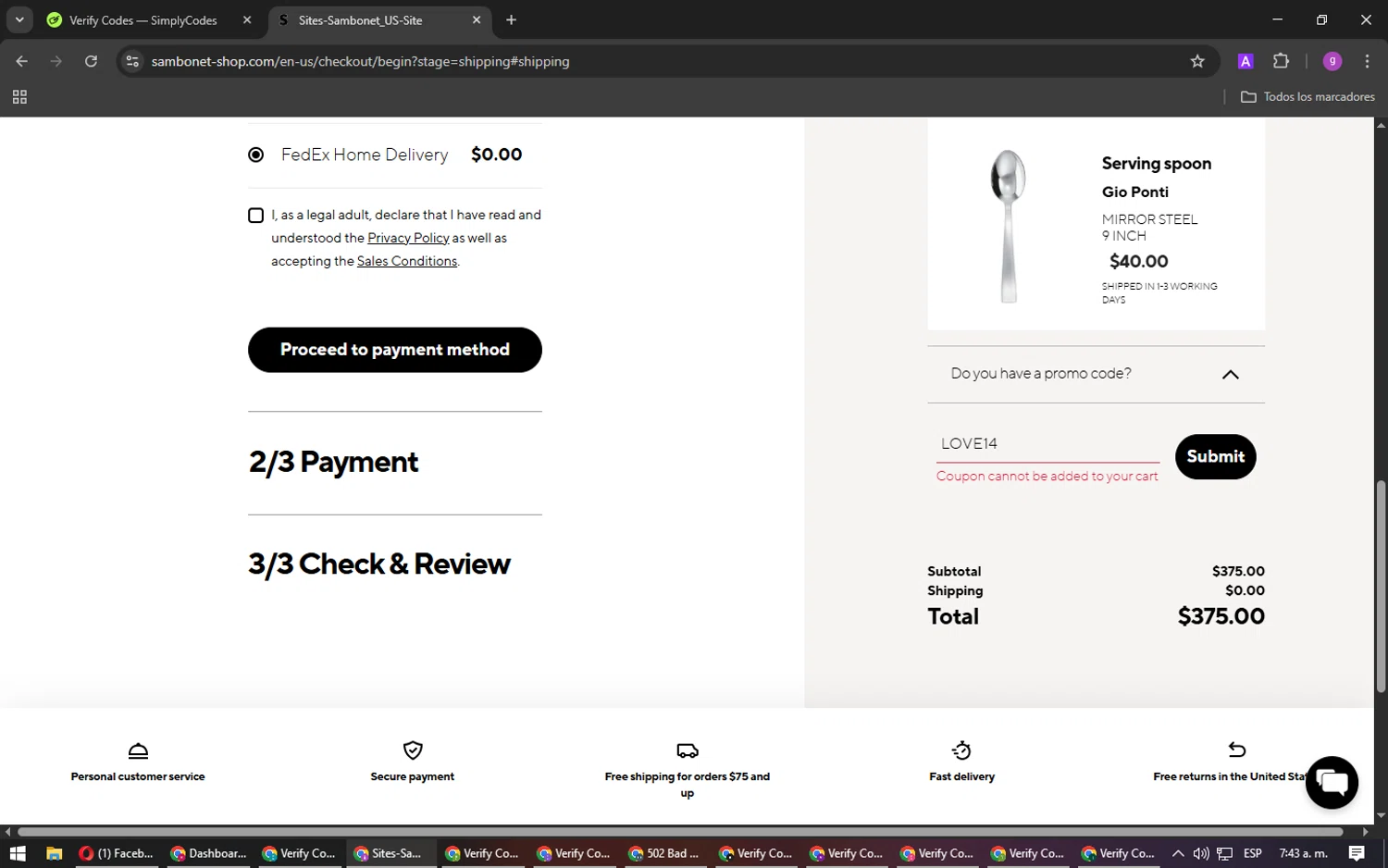Open the notifications action center icon
Screen dimensions: 1388x868
pyautogui.click(x=1357, y=853)
